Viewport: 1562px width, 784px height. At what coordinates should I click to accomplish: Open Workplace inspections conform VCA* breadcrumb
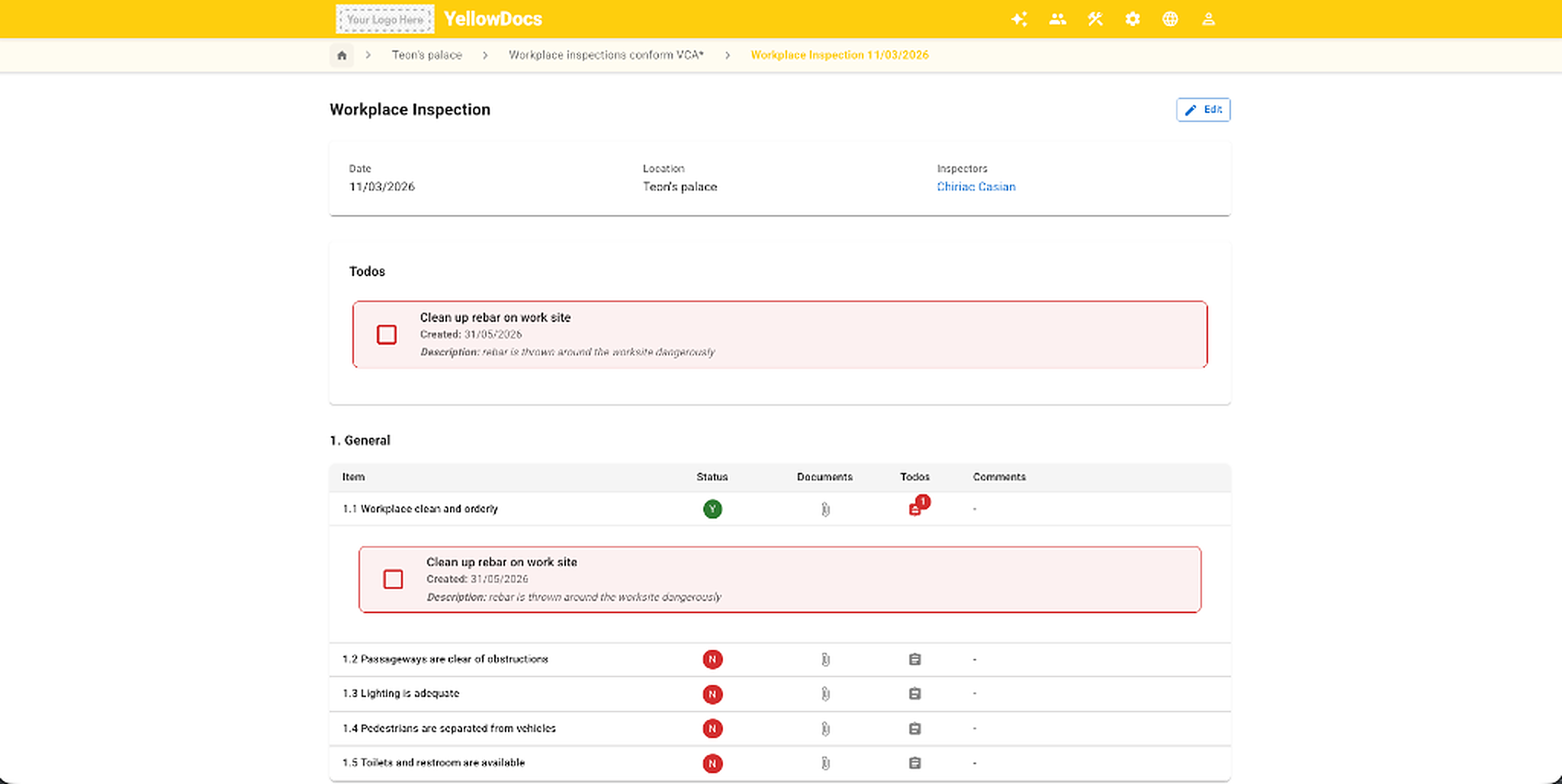tap(606, 55)
